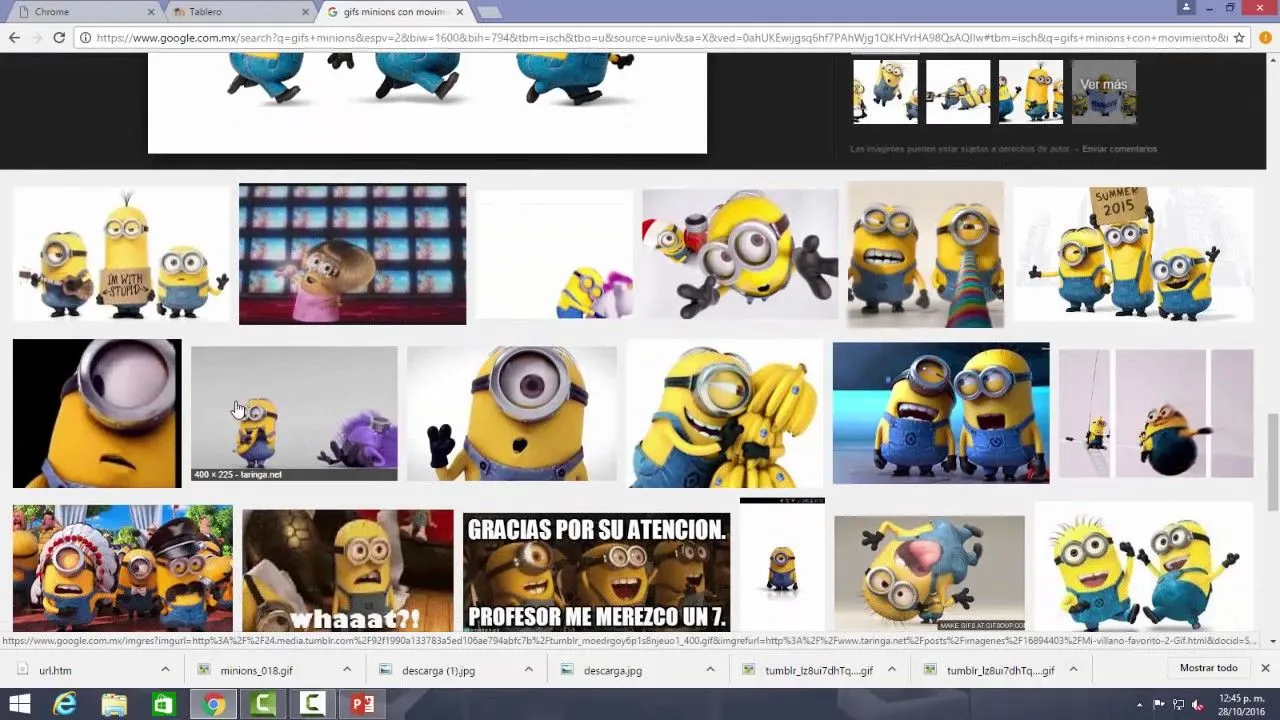Open the whaaat?! minion image
1280x720 pixels.
347,570
